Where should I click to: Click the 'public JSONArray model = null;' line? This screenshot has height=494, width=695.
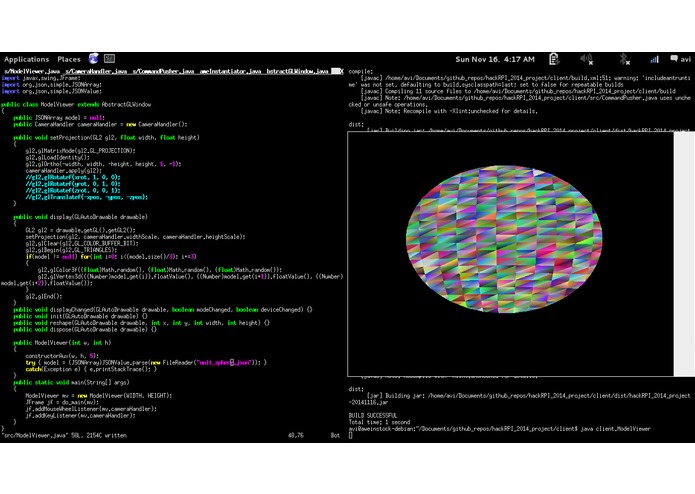click(59, 118)
